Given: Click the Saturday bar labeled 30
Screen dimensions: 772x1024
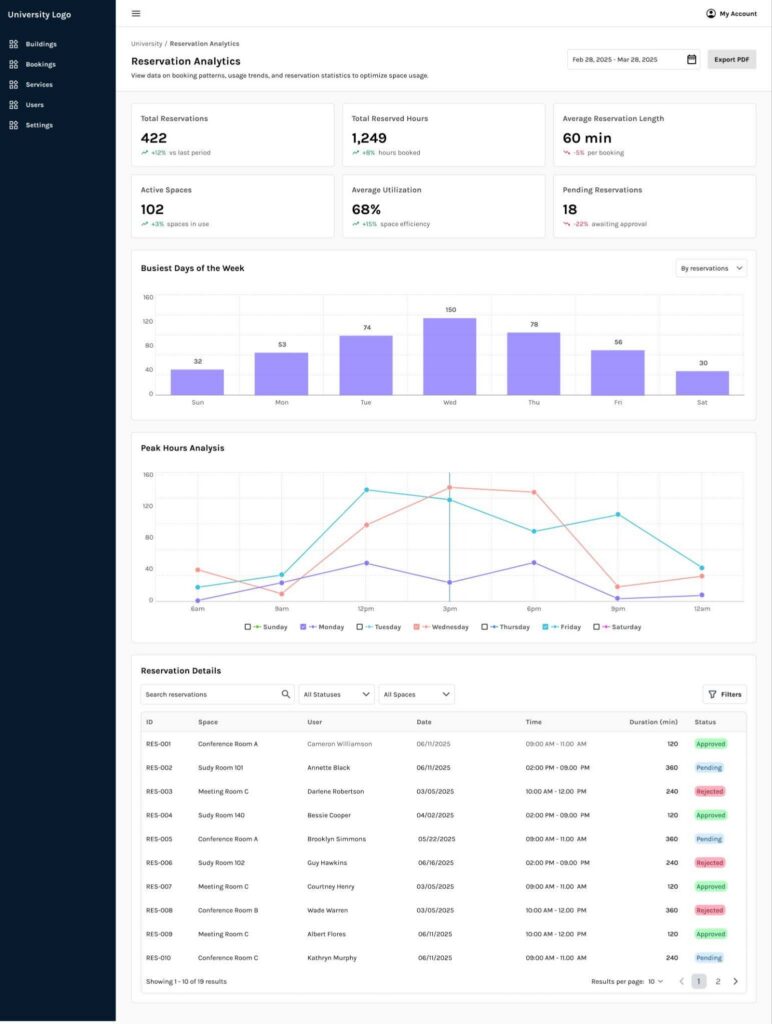Looking at the screenshot, I should 702,383.
